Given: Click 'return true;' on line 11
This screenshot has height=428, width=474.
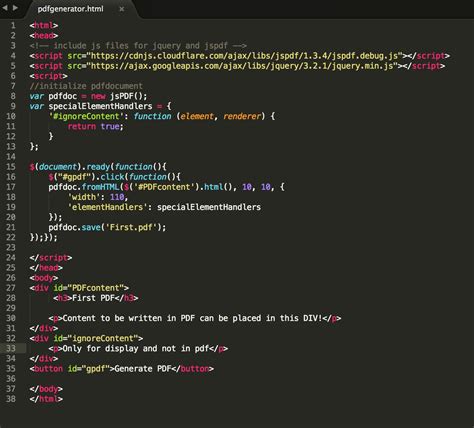Looking at the screenshot, I should coord(96,126).
